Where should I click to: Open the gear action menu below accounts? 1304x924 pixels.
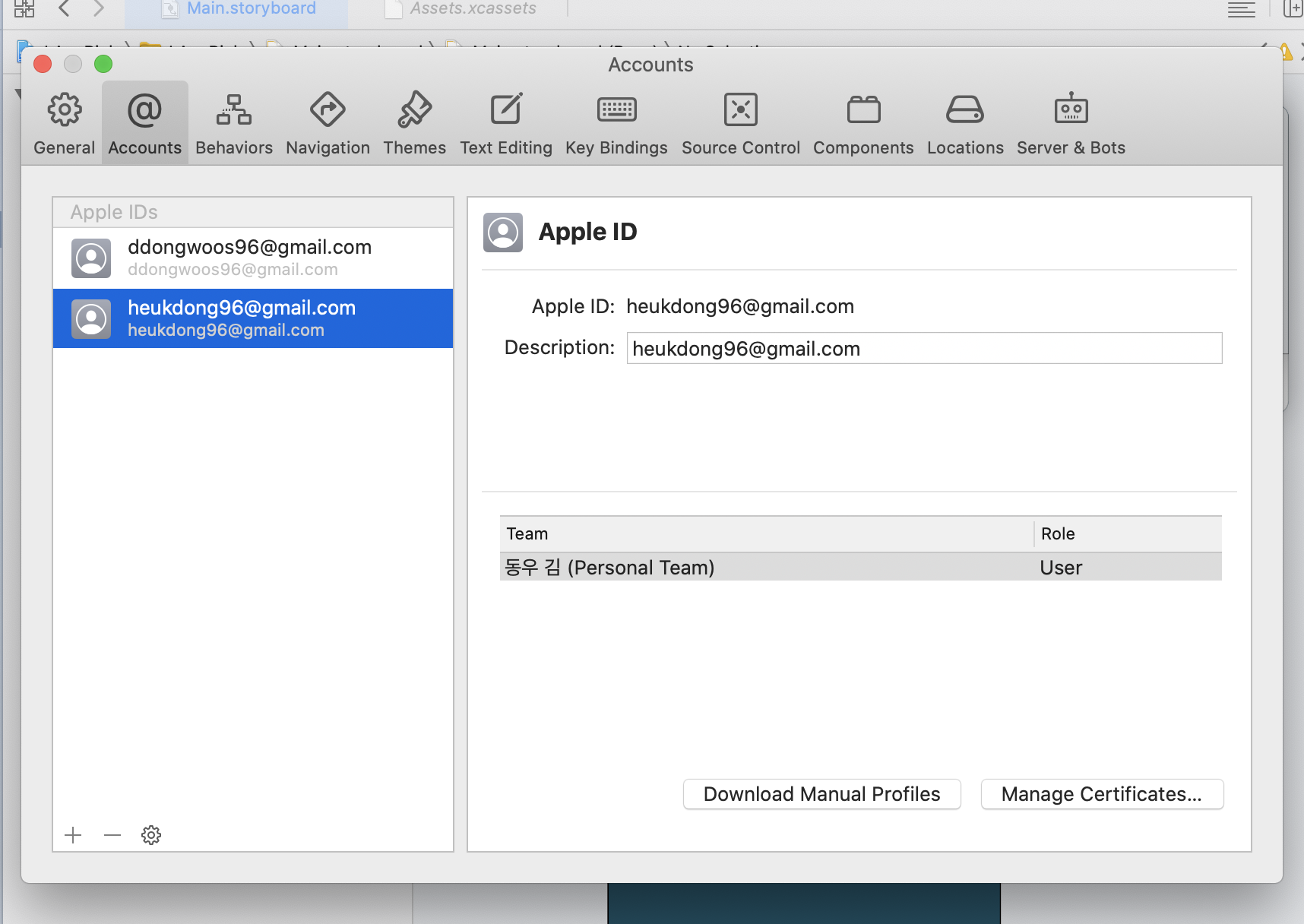[151, 836]
